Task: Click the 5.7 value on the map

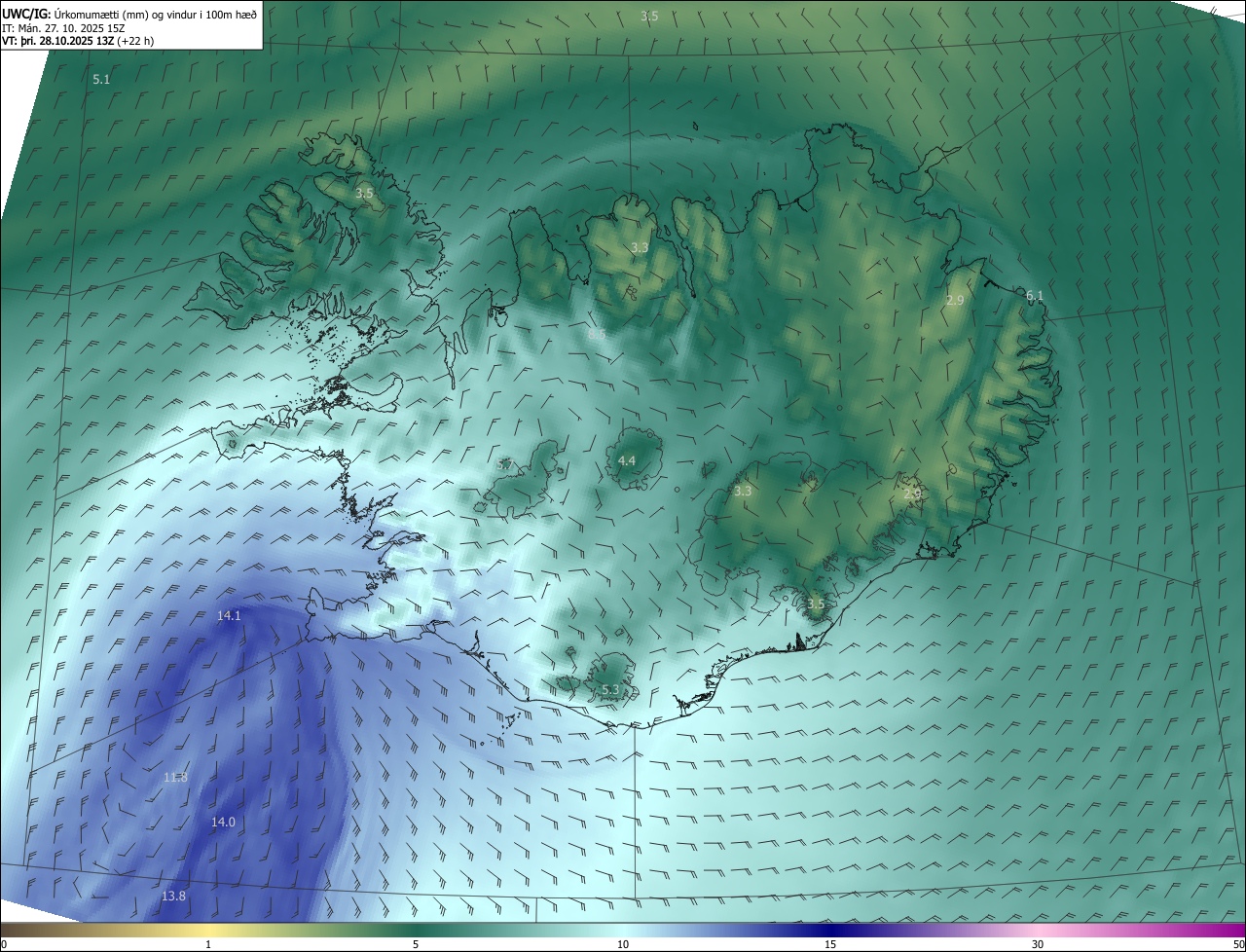Action: [x=504, y=465]
